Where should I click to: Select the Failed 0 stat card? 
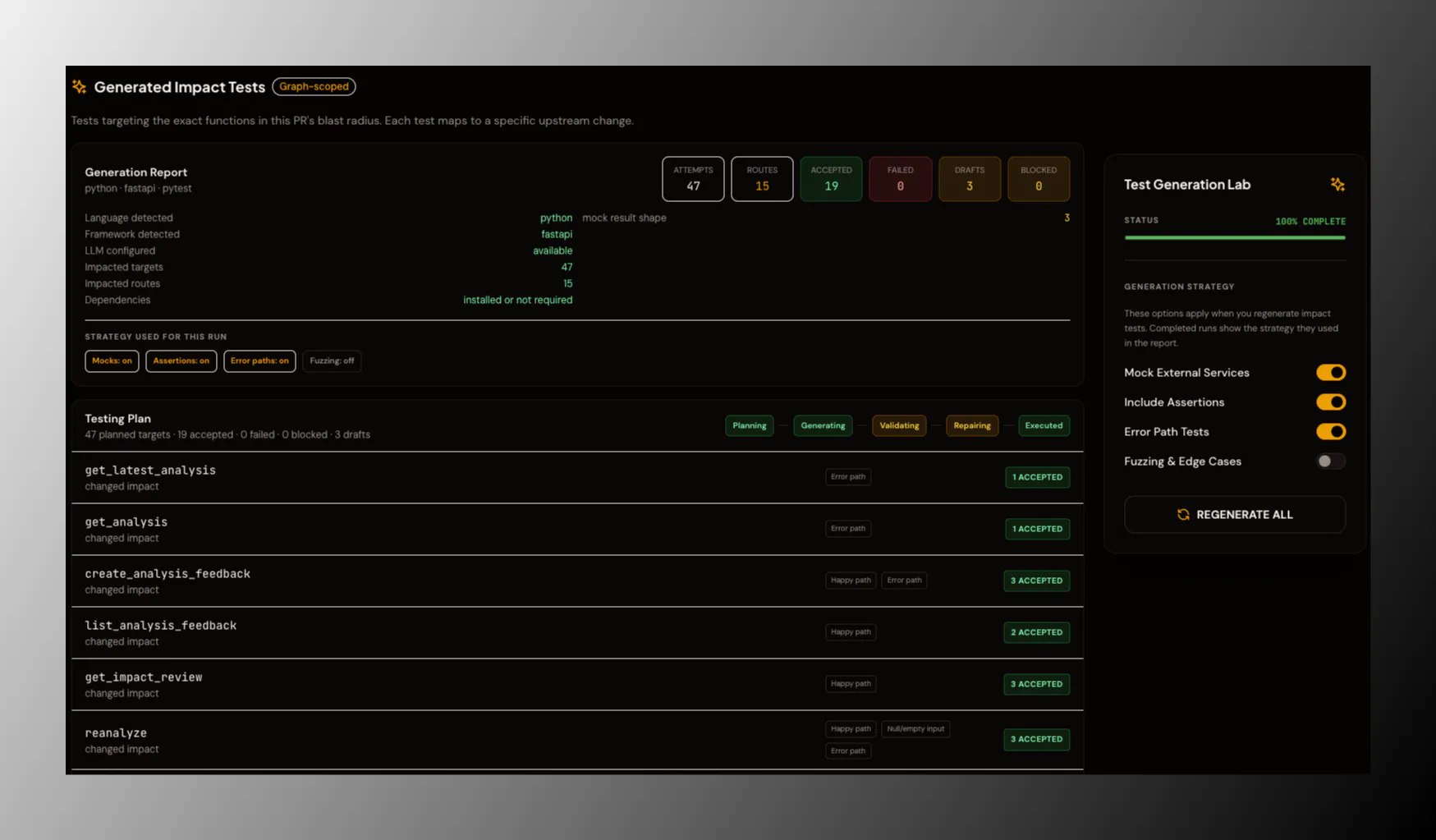click(900, 179)
